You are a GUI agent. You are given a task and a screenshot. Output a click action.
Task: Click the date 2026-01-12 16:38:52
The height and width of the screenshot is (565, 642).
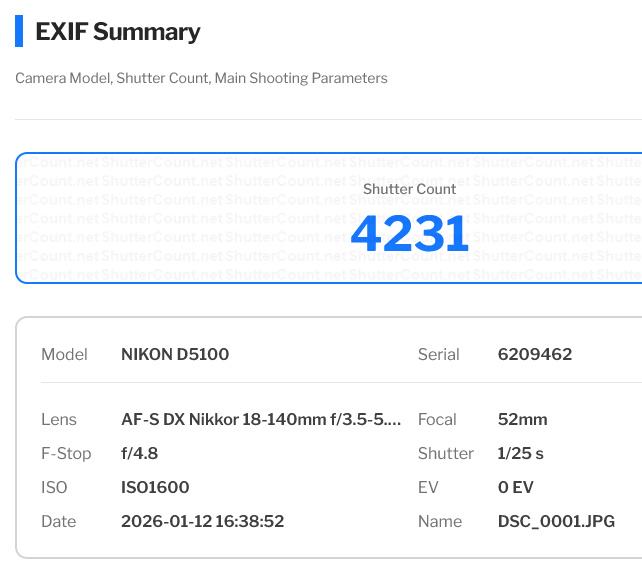pos(202,522)
